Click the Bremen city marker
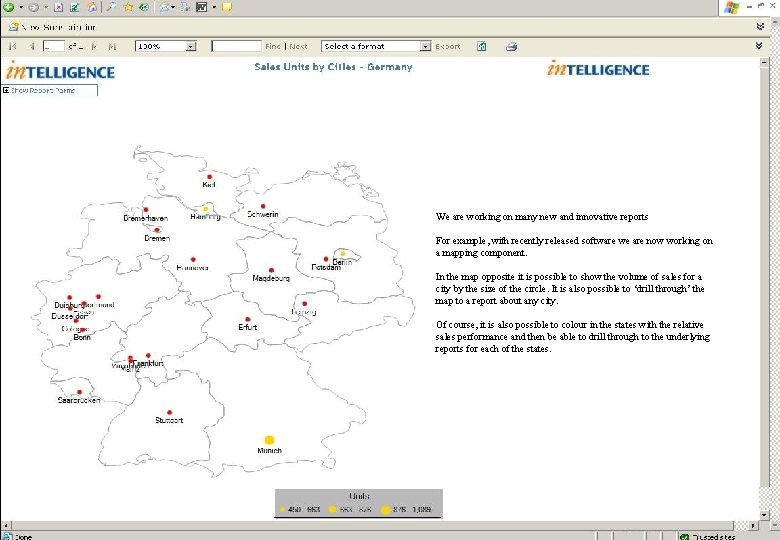The image size is (780, 540). pyautogui.click(x=157, y=230)
